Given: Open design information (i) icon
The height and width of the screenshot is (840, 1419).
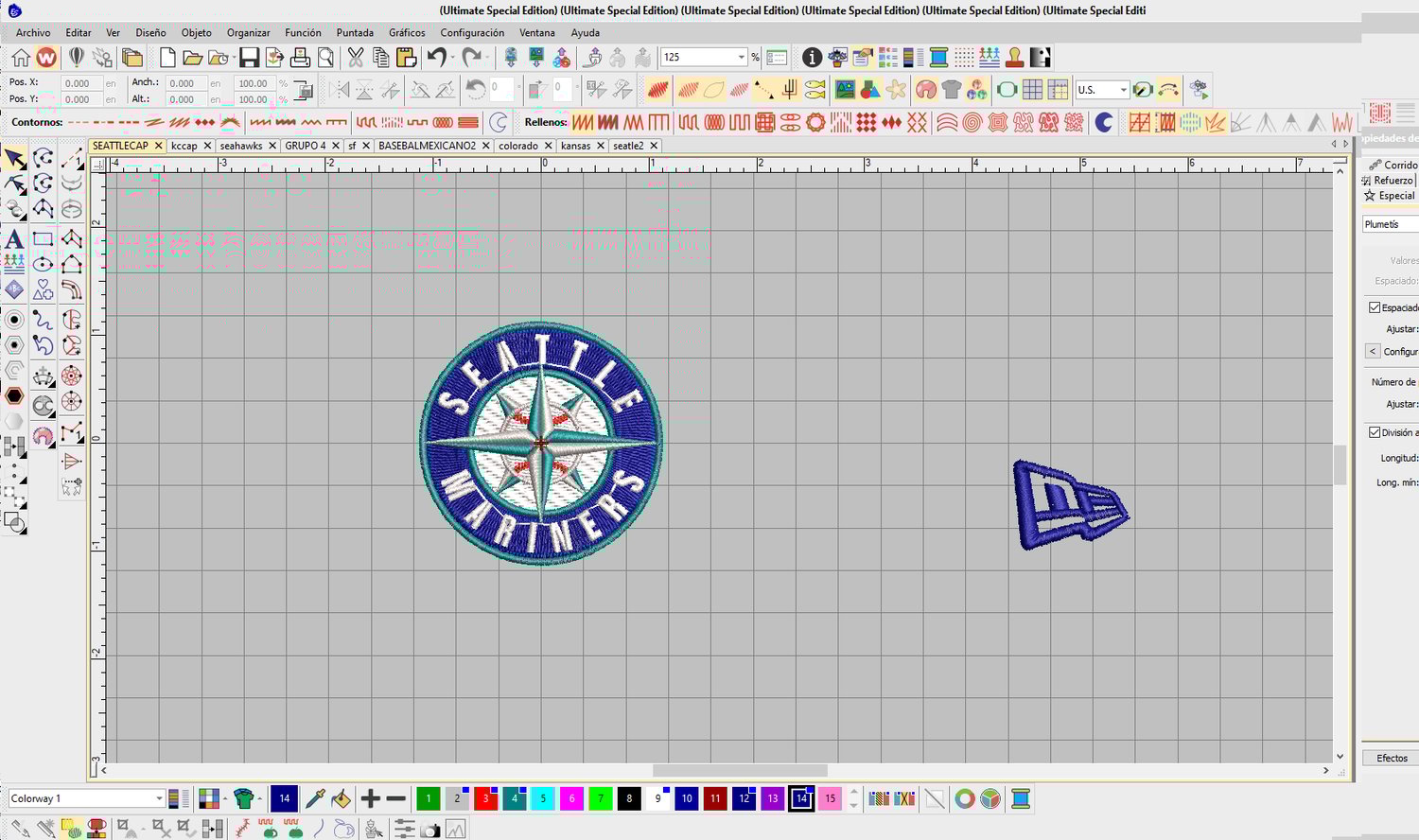Looking at the screenshot, I should (812, 58).
